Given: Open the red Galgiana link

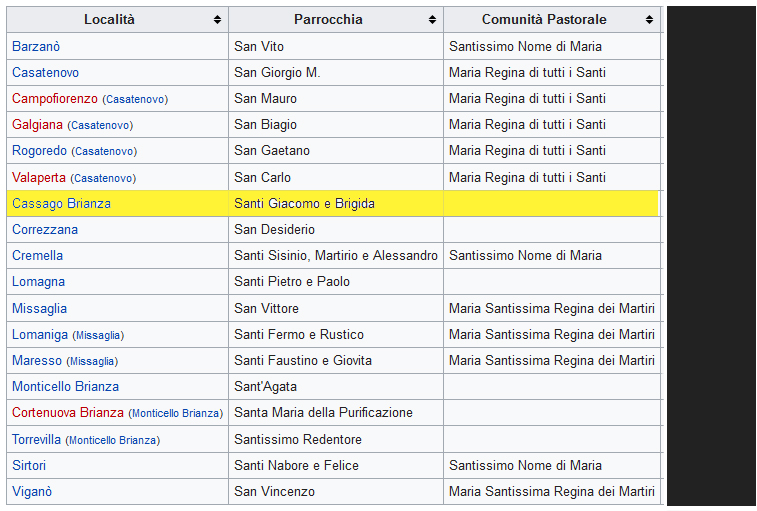Looking at the screenshot, I should [38, 125].
